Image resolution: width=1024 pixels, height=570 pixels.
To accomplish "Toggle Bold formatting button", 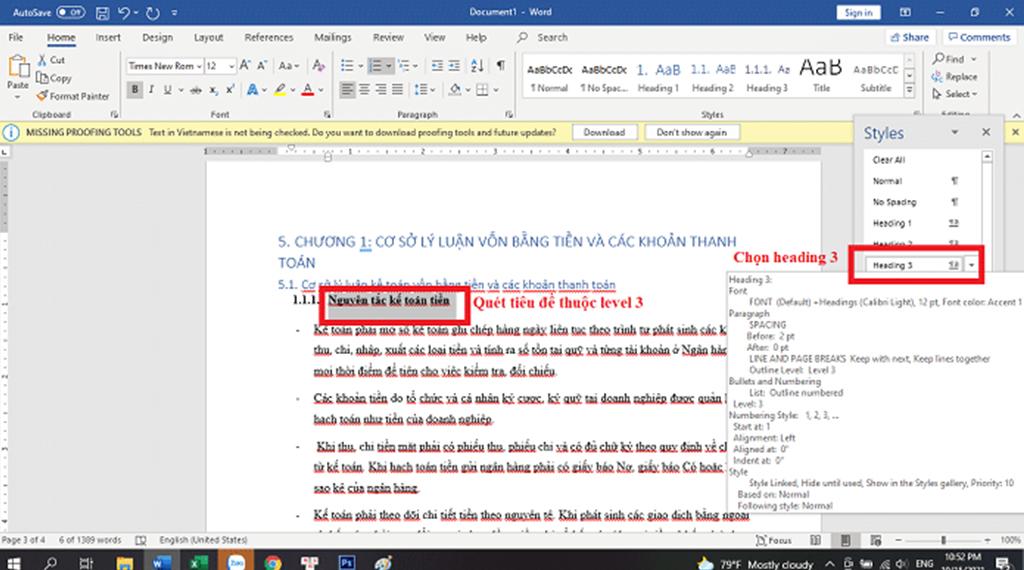I will tap(135, 90).
